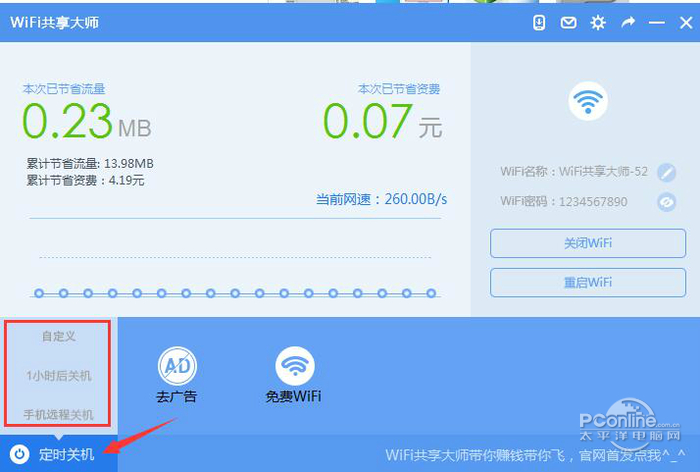Click the first data point on speed chart
Image resolution: width=700 pixels, height=472 pixels.
coord(39,293)
